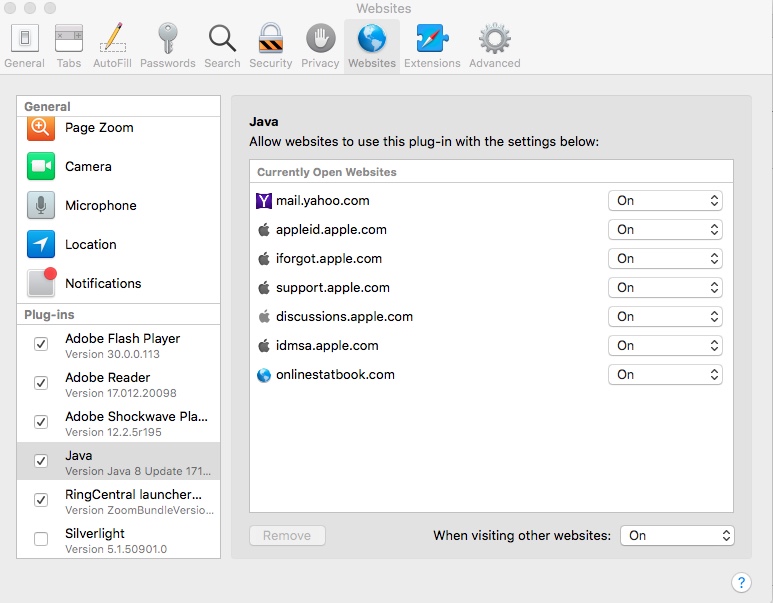Click 'Version 12.2.5r195' text
This screenshot has width=773, height=603.
point(113,432)
